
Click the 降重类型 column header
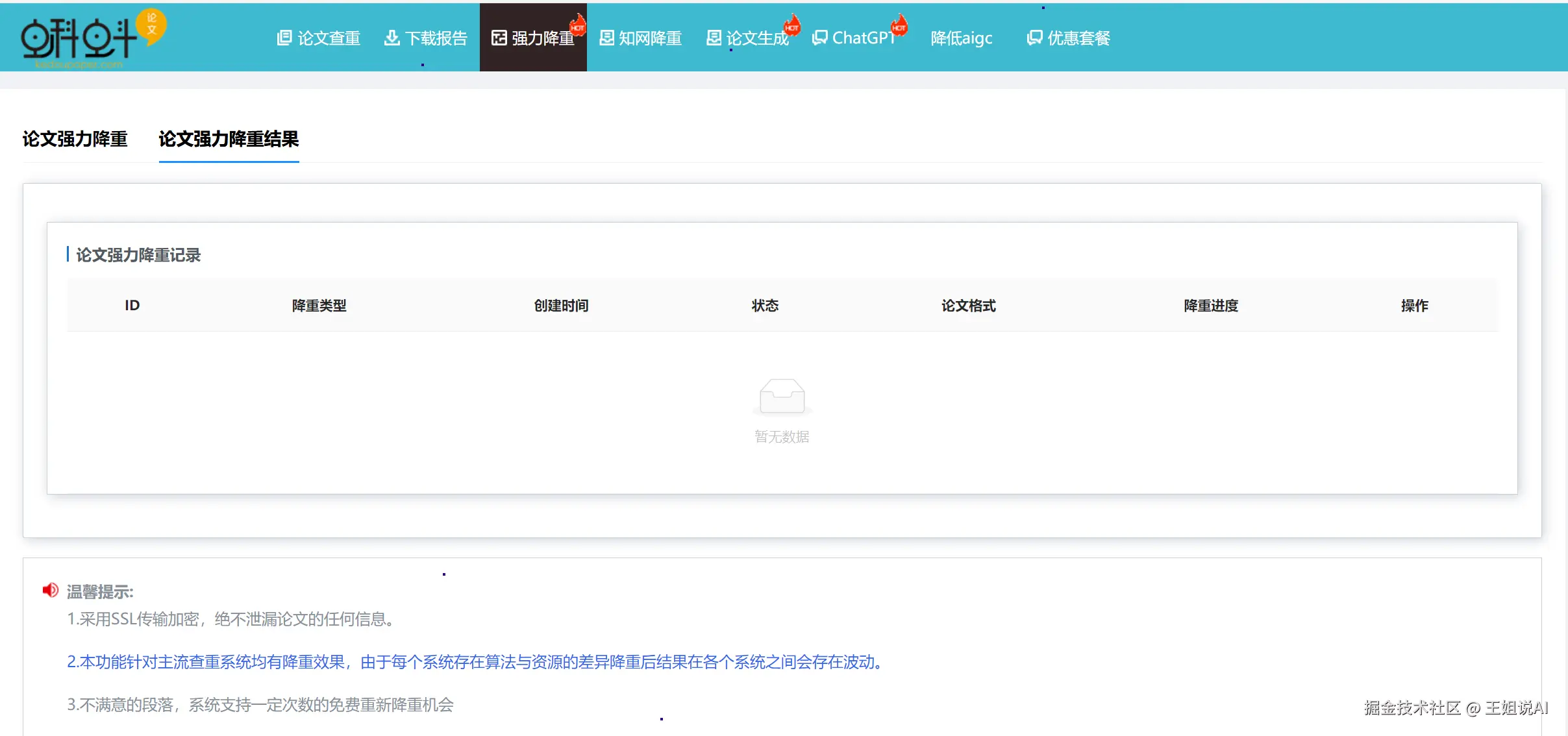[x=319, y=306]
